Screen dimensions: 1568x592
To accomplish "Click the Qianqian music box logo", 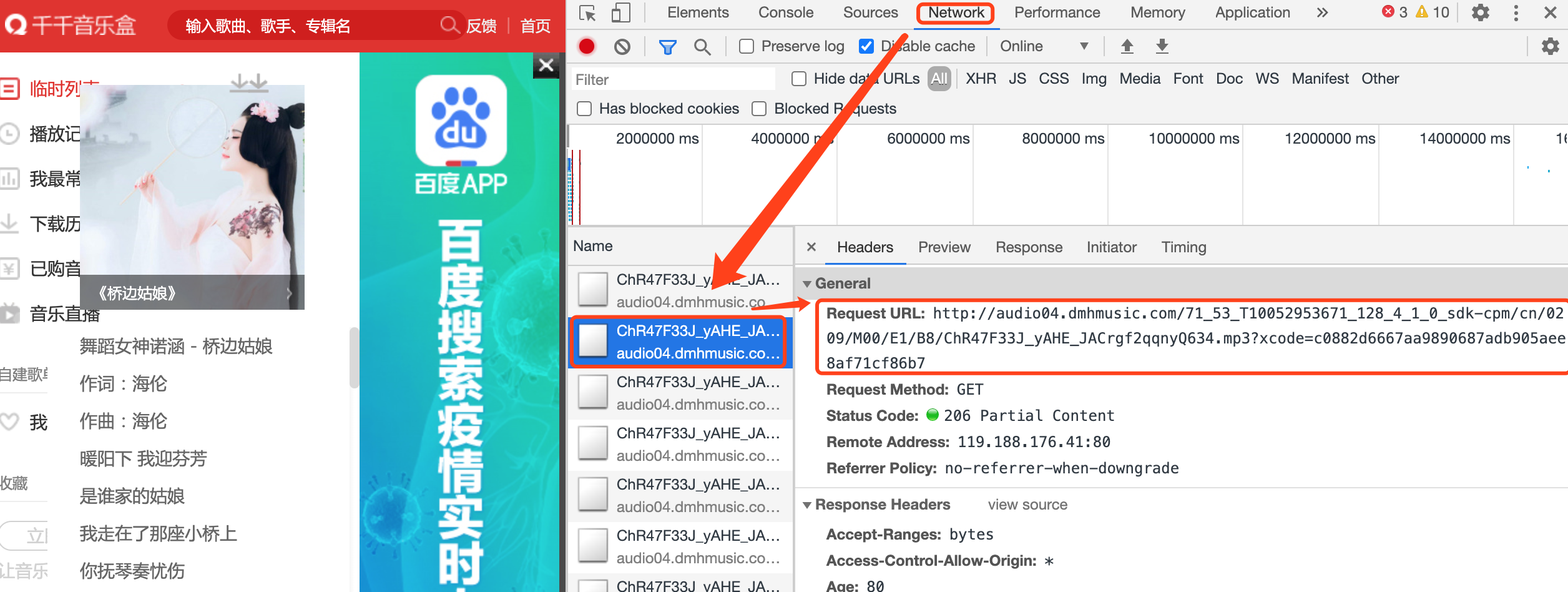I will [x=71, y=26].
